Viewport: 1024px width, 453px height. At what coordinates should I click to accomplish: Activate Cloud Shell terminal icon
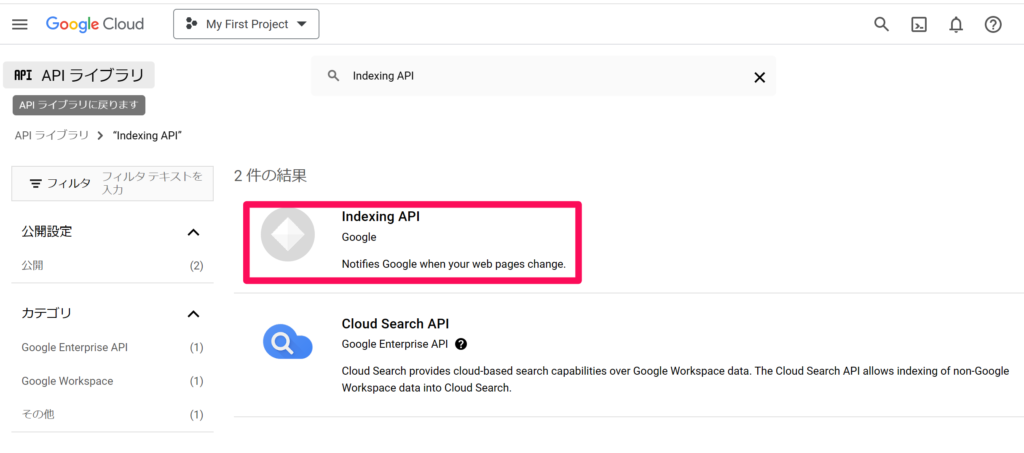[x=919, y=25]
